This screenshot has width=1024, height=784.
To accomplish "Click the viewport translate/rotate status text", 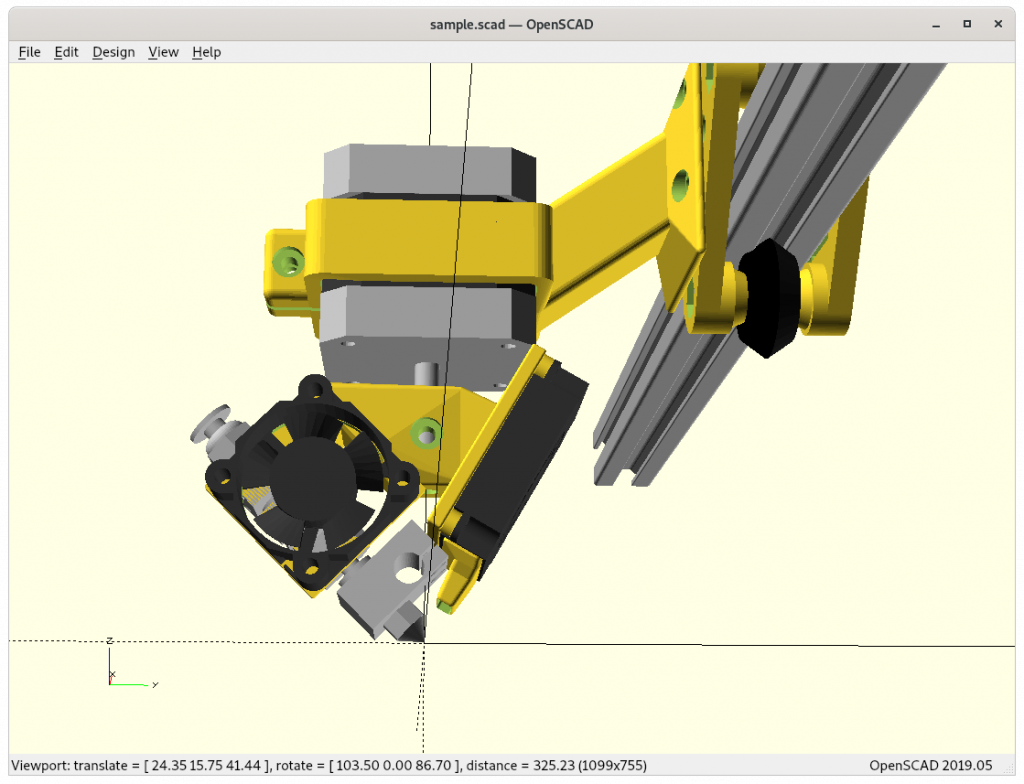I will [328, 765].
